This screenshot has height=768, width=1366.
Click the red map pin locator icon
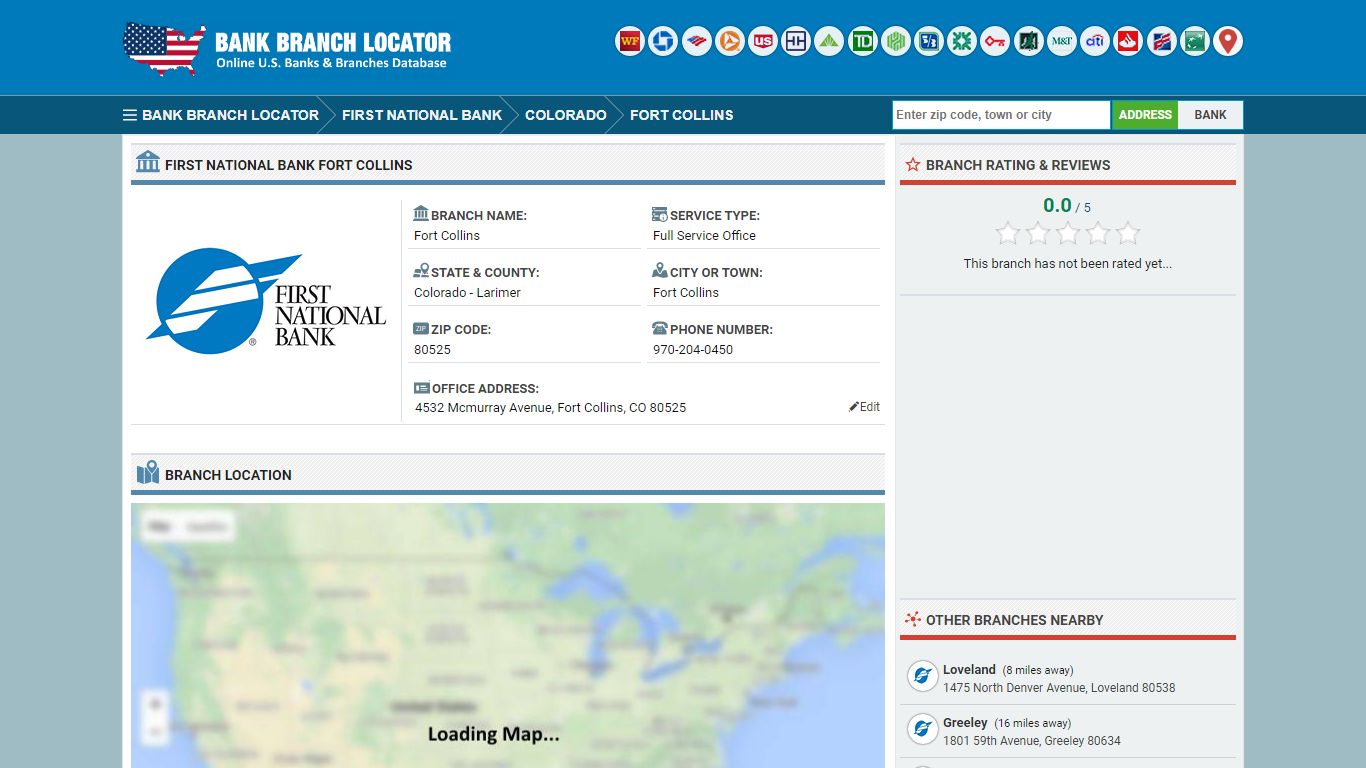click(1227, 41)
